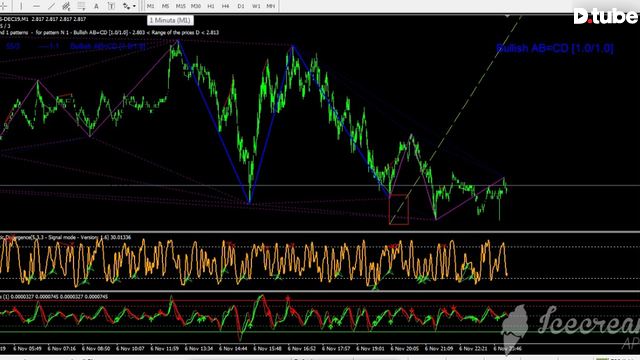Switch chart to M1 timeframe
640x360 pixels.
[151, 6]
